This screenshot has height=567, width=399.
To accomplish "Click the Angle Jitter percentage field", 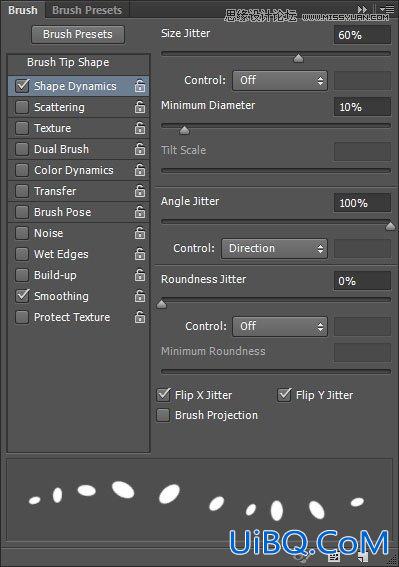I will pos(362,203).
